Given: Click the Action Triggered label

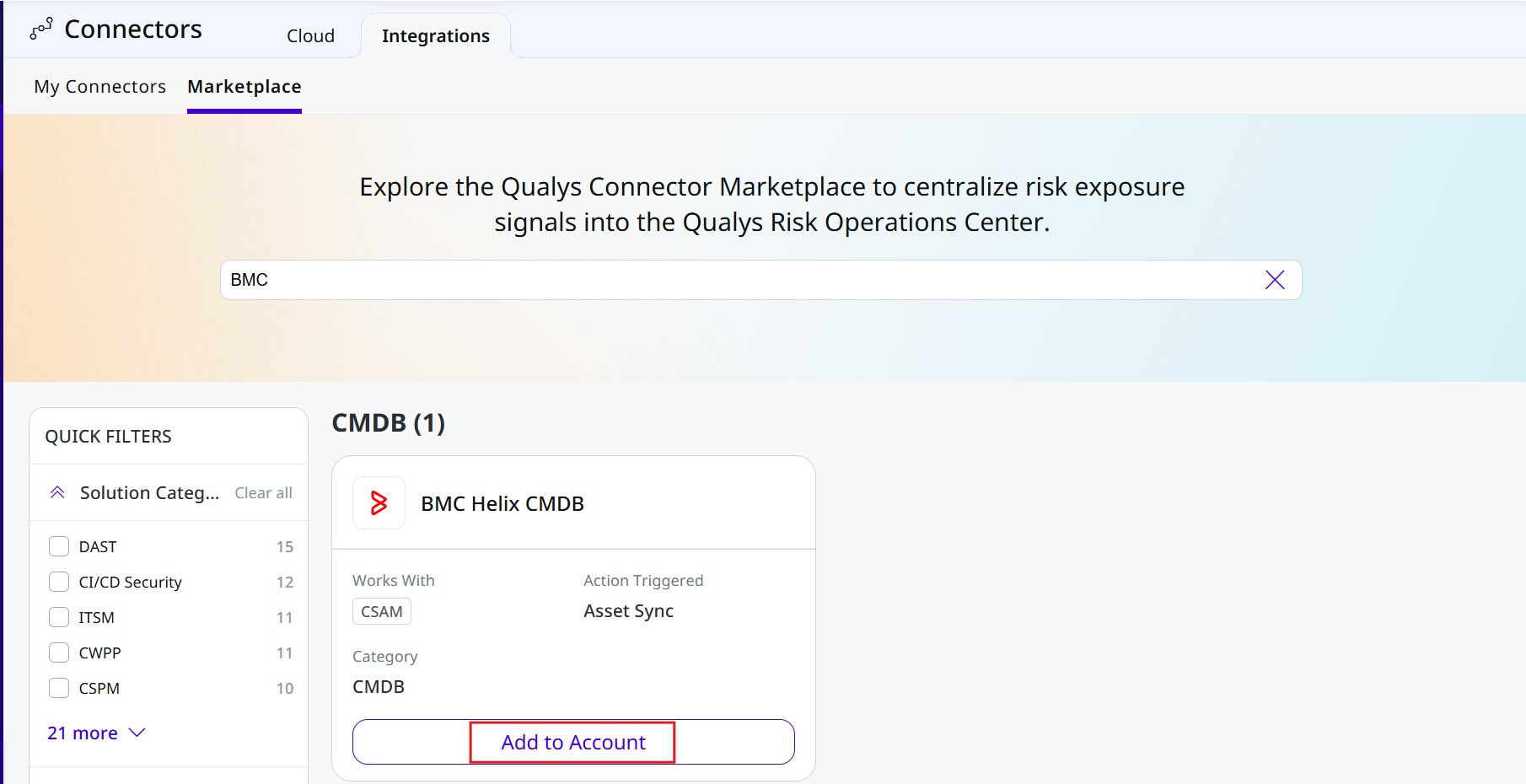Looking at the screenshot, I should [x=643, y=581].
